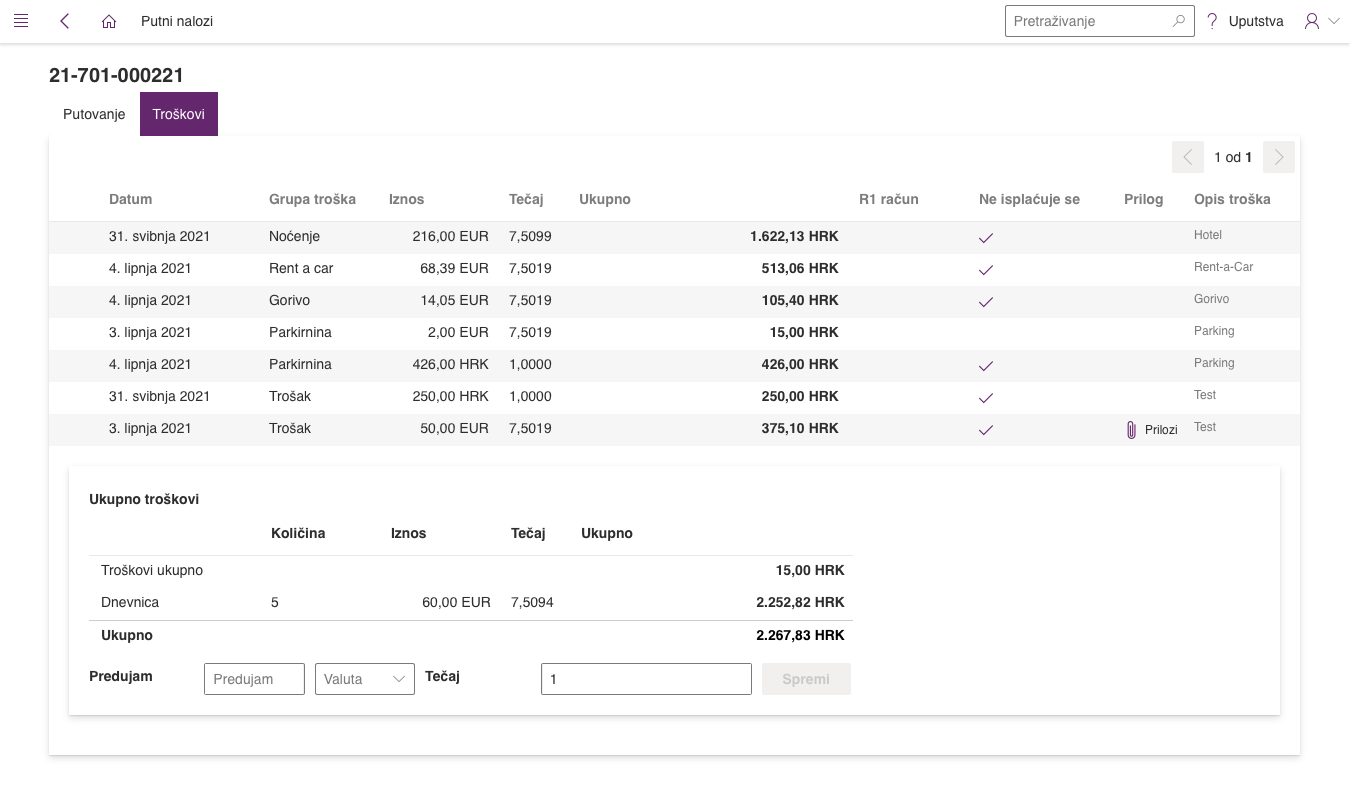Screen dimensions: 1350x800
Task: Open the hamburger navigation menu
Action: coord(21,21)
